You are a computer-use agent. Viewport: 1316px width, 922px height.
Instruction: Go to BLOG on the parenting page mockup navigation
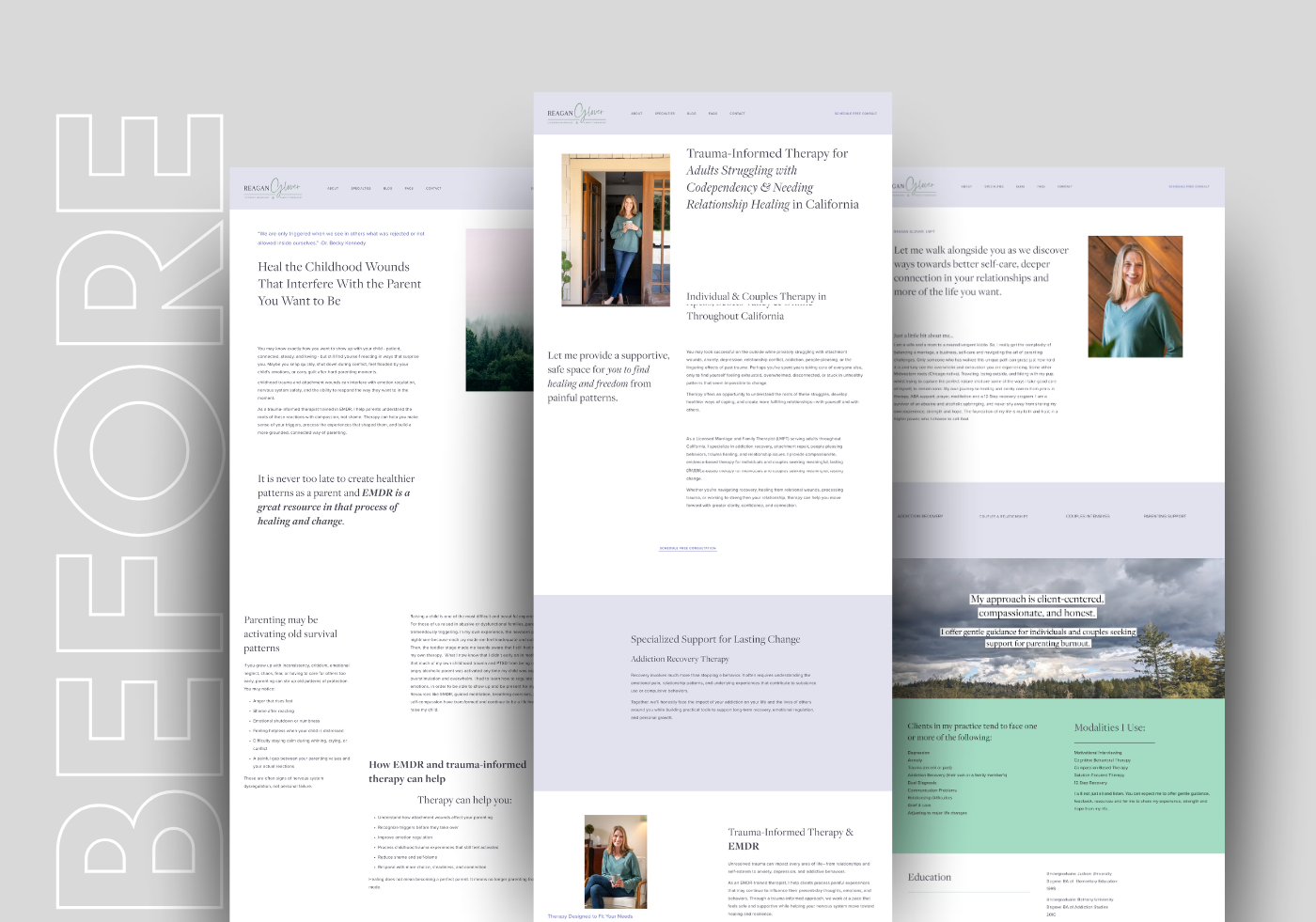[x=387, y=188]
